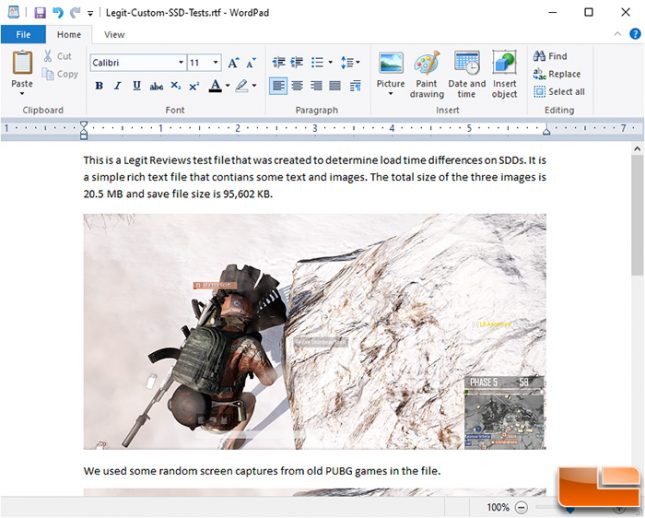The height and width of the screenshot is (518, 645).
Task: Justify the paragraph text
Action: tap(335, 86)
